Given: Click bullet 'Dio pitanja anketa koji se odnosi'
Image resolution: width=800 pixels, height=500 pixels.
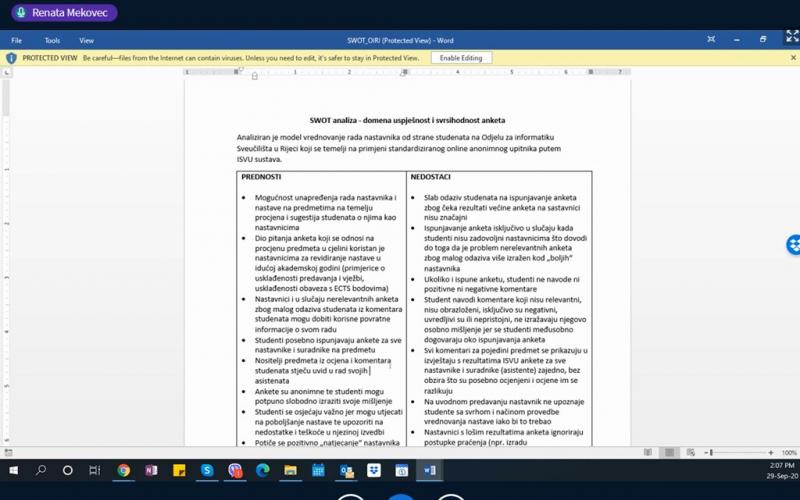Looking at the screenshot, I should 321,263.
